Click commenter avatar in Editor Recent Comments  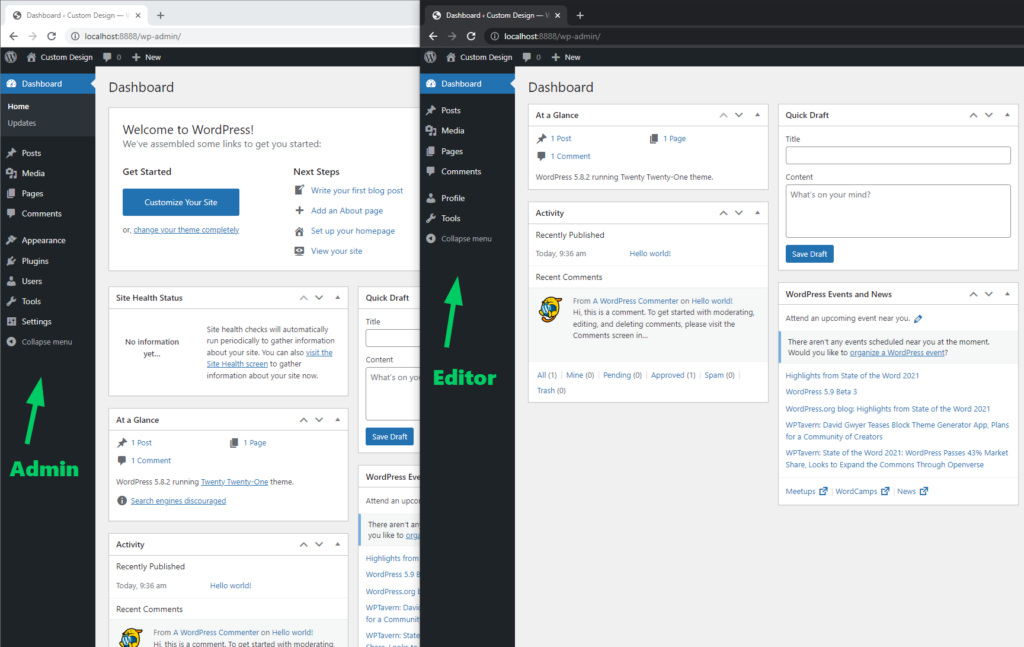coord(551,309)
